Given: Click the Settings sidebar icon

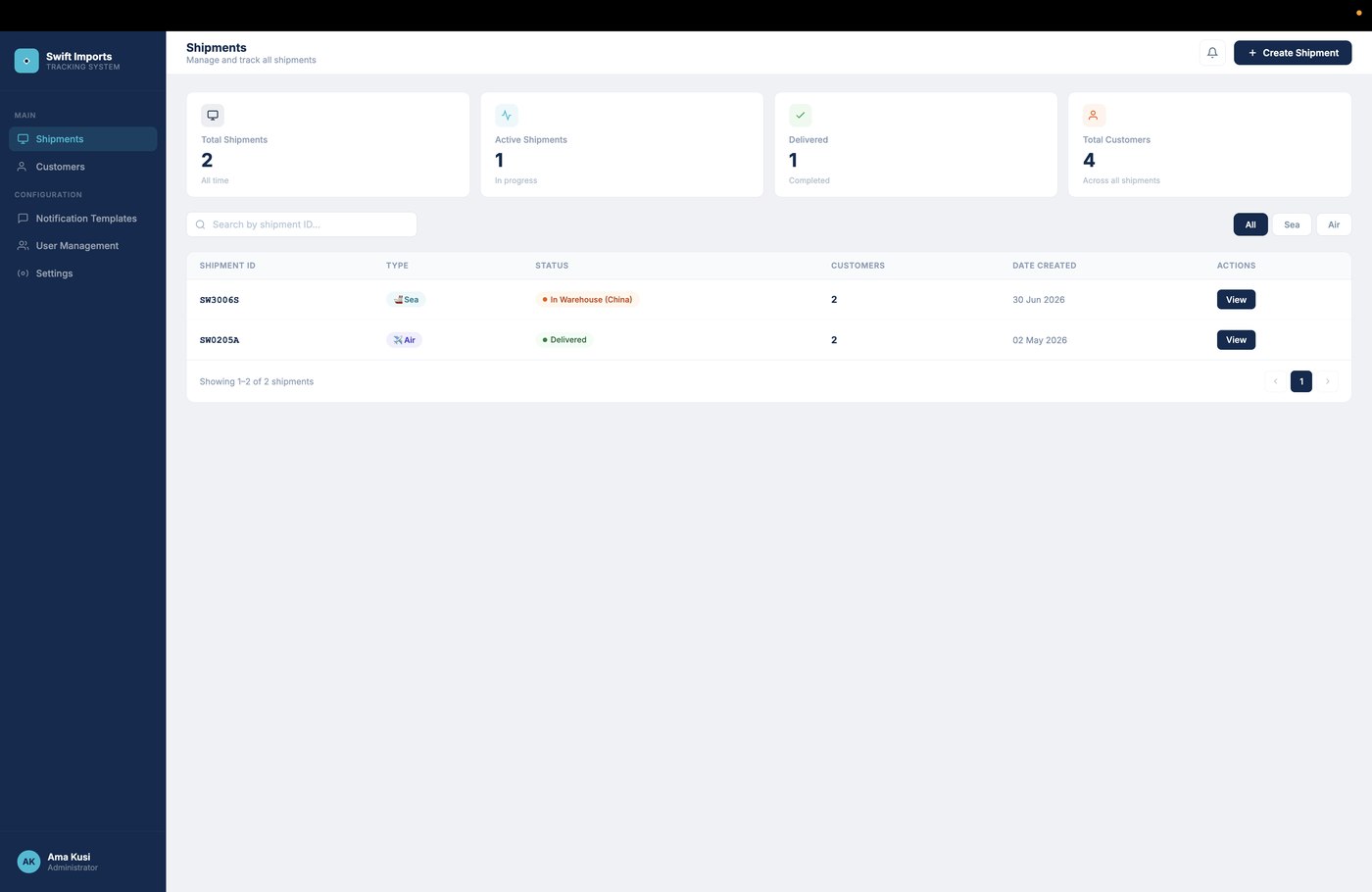Looking at the screenshot, I should tap(23, 273).
